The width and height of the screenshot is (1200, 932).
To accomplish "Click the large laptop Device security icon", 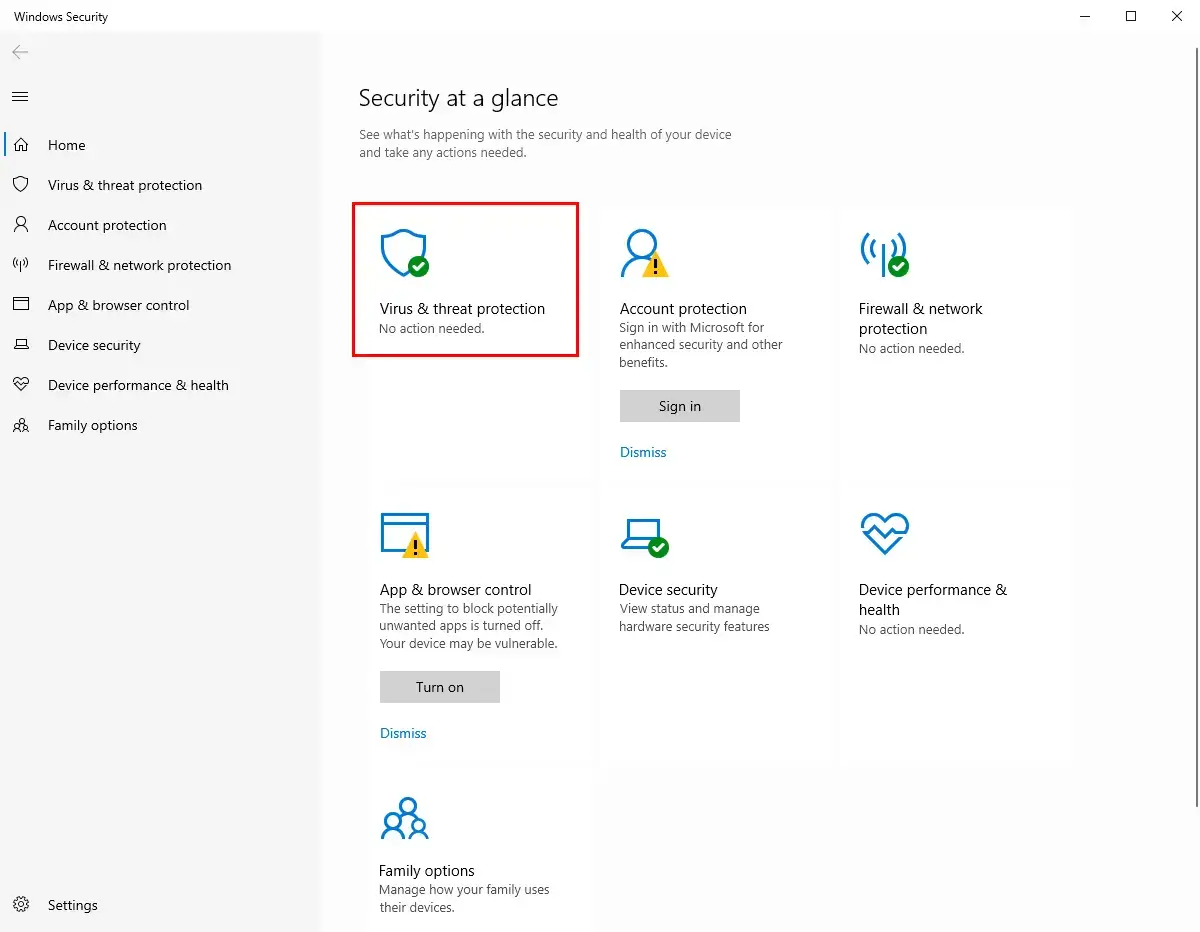I will (x=644, y=537).
